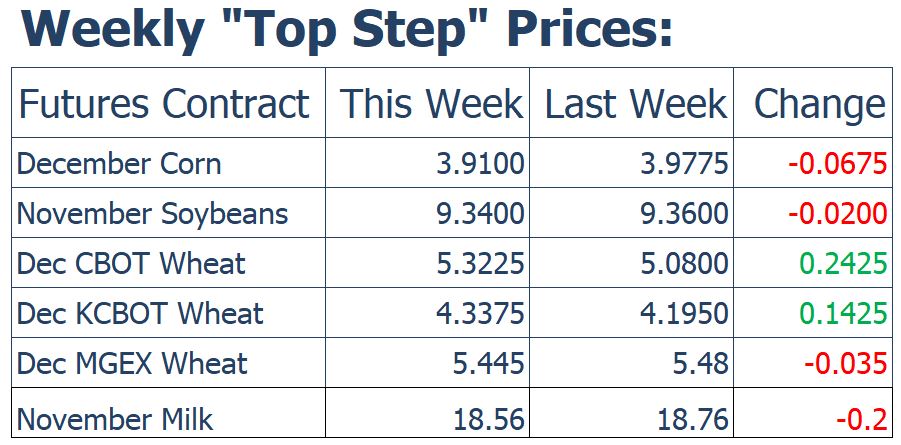Click the Dec KCBOT Wheat row label
Screen dimensions: 901x445
[x=140, y=313]
